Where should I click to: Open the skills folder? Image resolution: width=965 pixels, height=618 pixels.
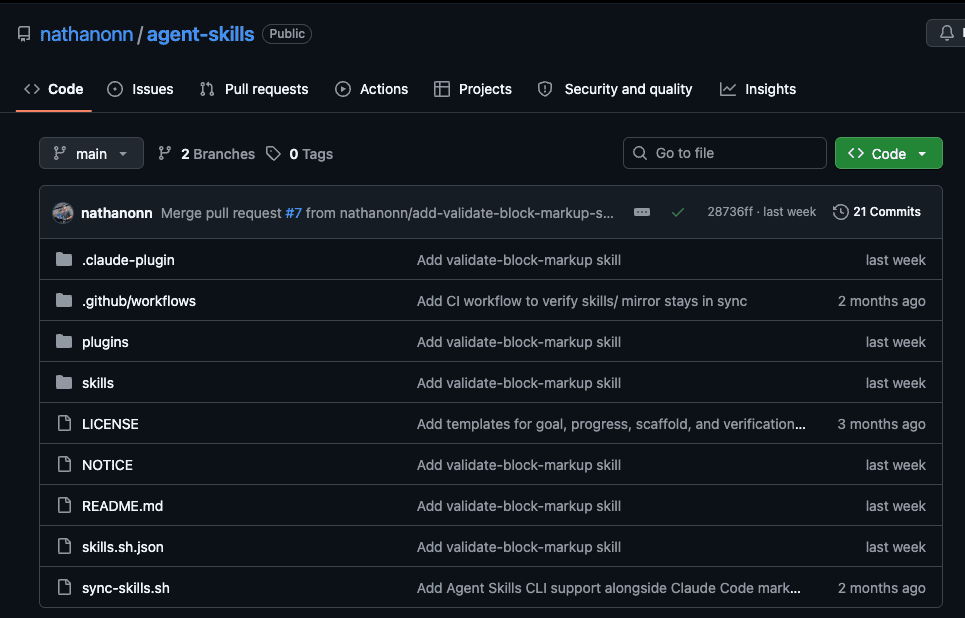click(x=98, y=383)
